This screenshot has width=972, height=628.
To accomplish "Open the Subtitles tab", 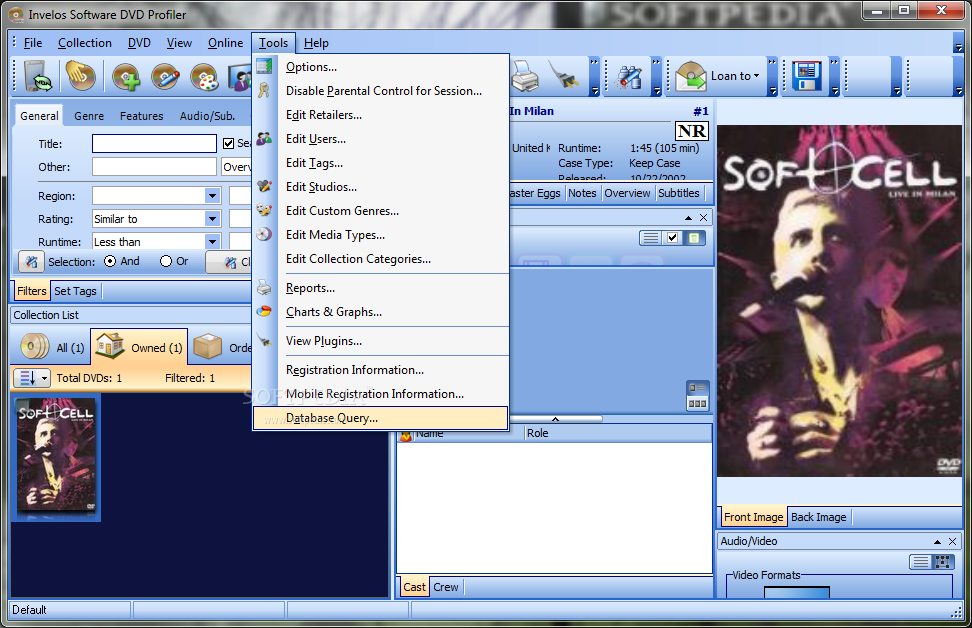I will (x=679, y=193).
